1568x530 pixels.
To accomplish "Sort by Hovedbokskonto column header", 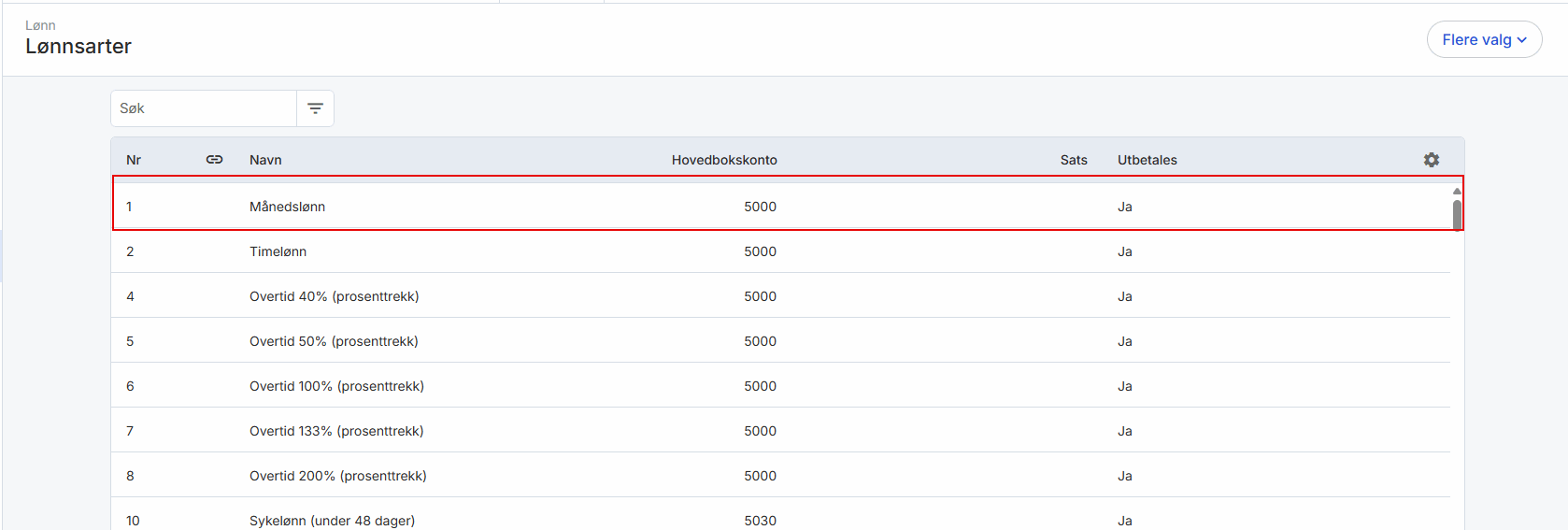I will [x=723, y=160].
